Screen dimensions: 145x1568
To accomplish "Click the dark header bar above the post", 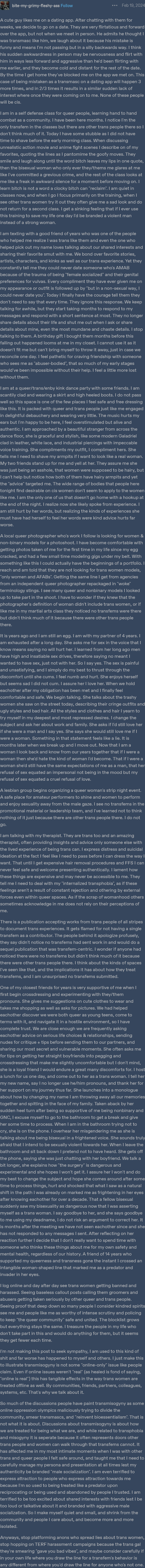I will (x=72, y=5).
